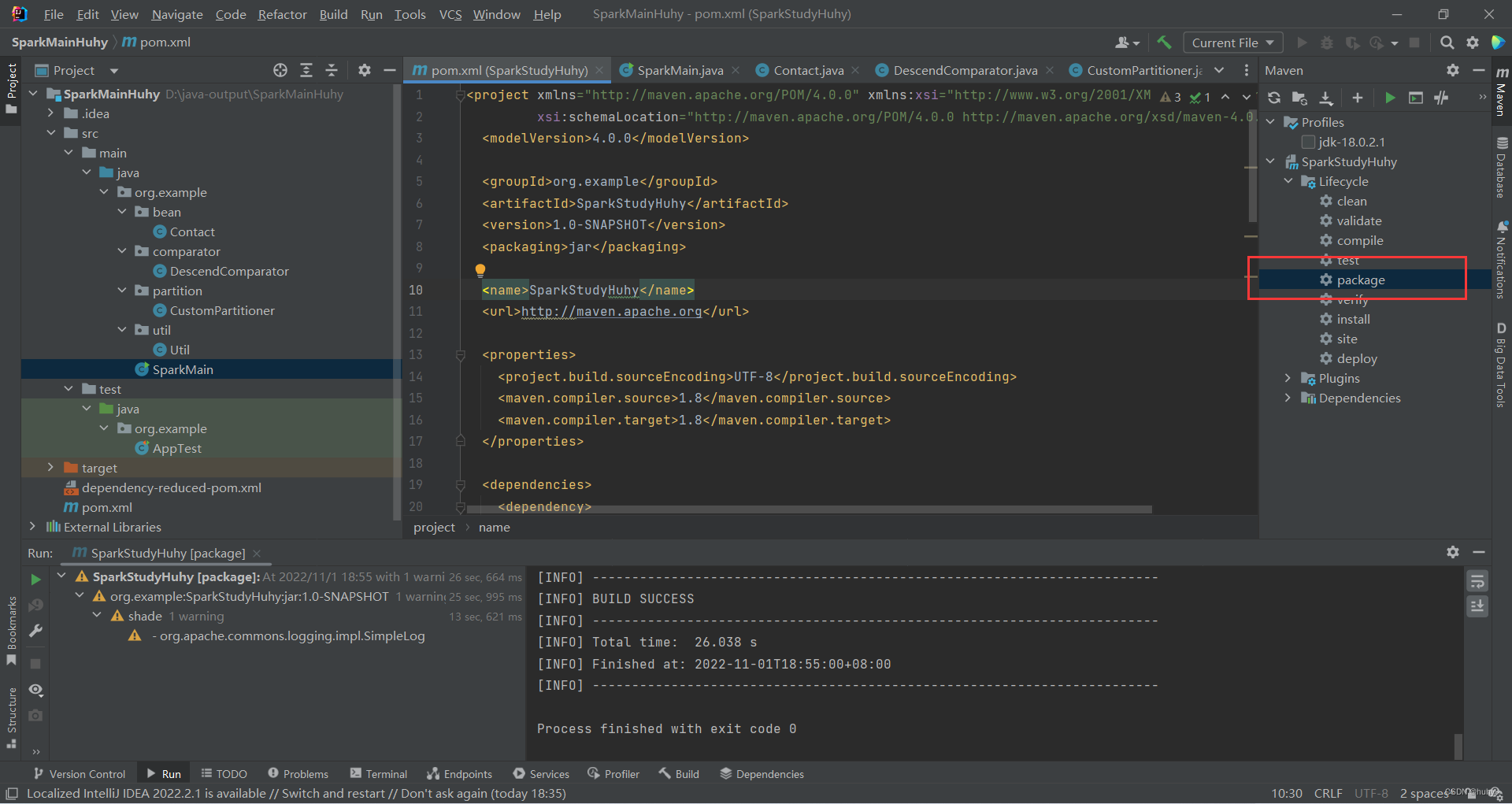
Task: Expand the target folder in Project tree
Action: pyautogui.click(x=50, y=468)
